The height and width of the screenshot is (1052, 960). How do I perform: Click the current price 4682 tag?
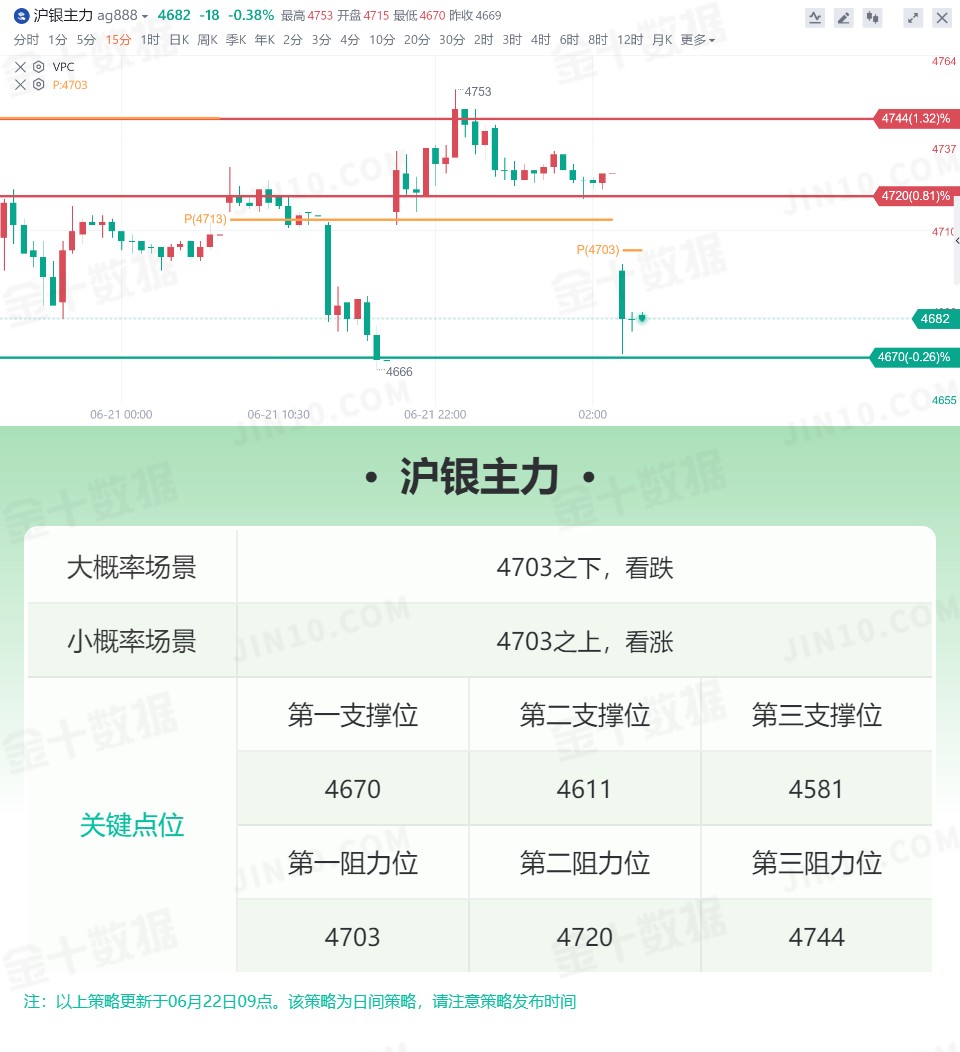click(x=935, y=319)
